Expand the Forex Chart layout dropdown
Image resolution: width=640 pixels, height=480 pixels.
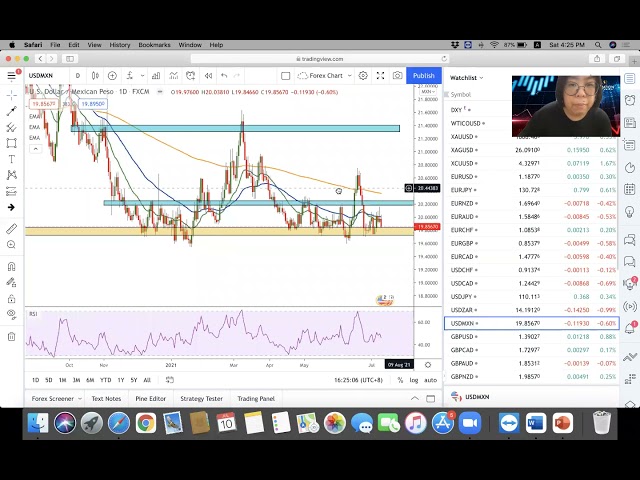[x=347, y=76]
